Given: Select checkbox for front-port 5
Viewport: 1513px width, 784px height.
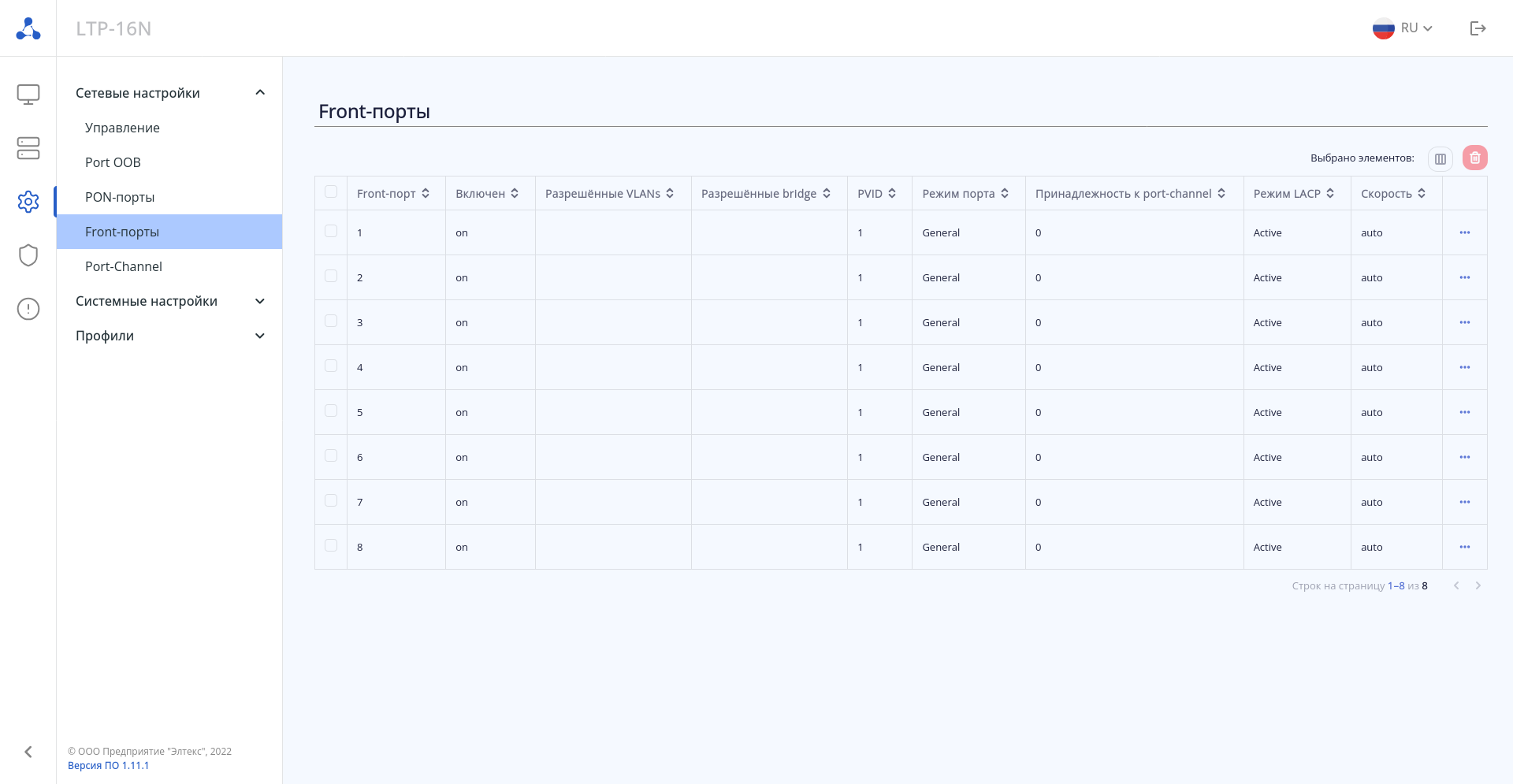Looking at the screenshot, I should [x=331, y=411].
